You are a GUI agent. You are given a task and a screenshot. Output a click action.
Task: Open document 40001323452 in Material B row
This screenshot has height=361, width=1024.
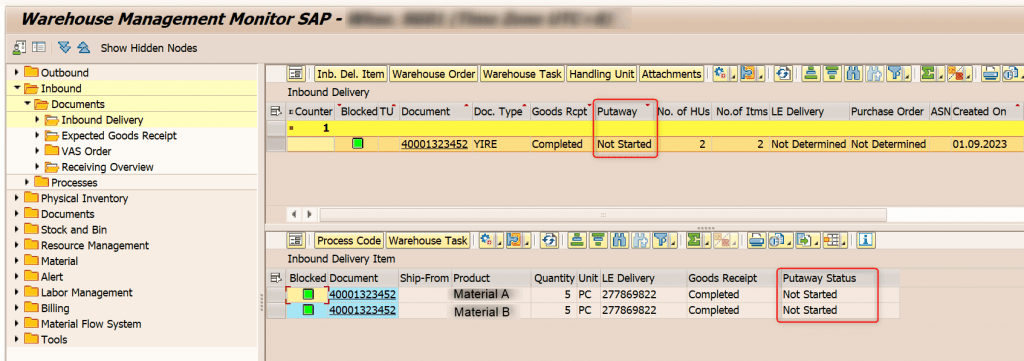tap(362, 310)
